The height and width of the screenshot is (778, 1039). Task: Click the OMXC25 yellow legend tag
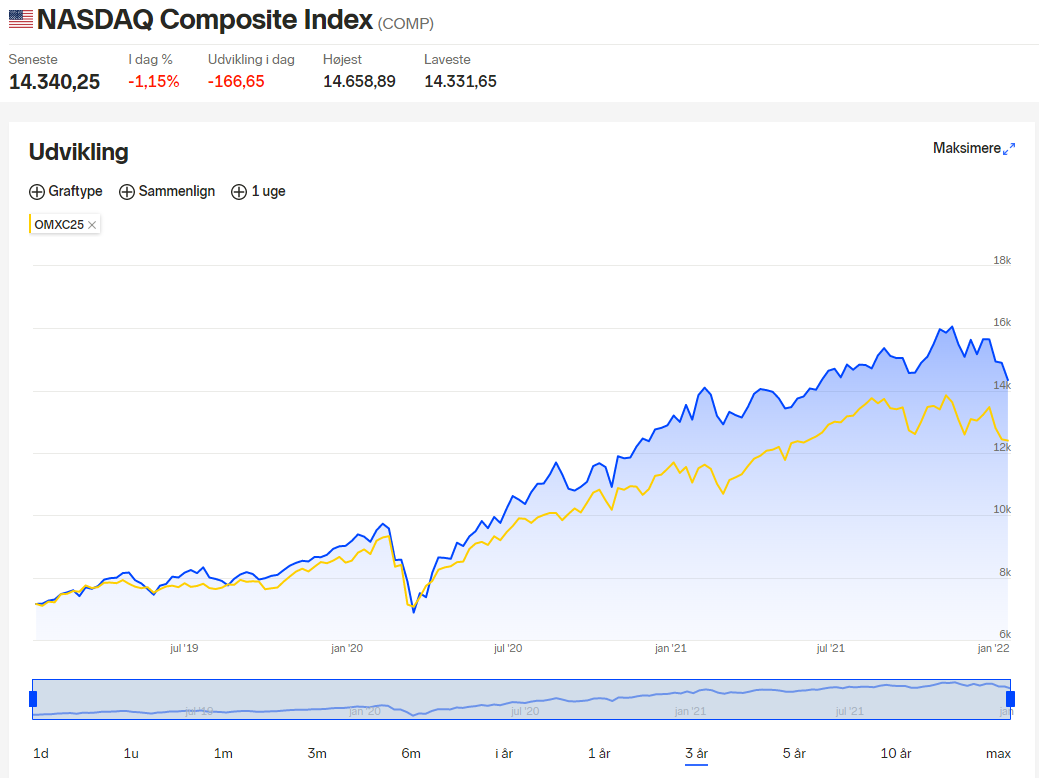coord(59,225)
